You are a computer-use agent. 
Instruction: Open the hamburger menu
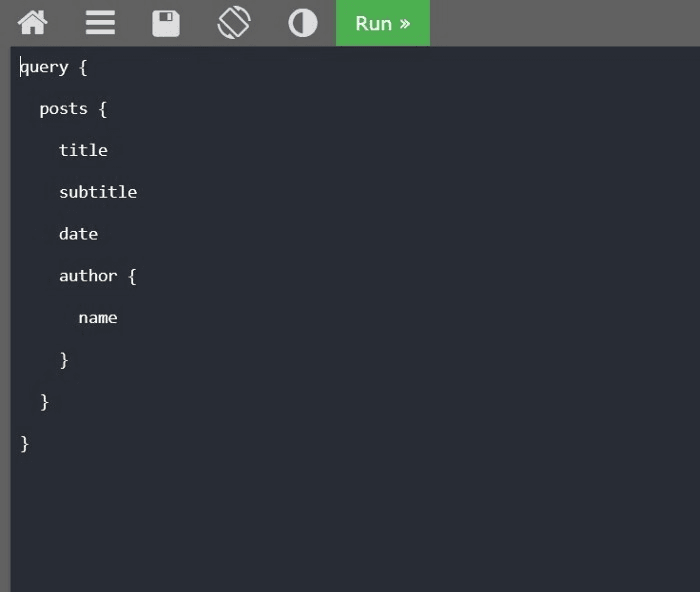click(100, 23)
